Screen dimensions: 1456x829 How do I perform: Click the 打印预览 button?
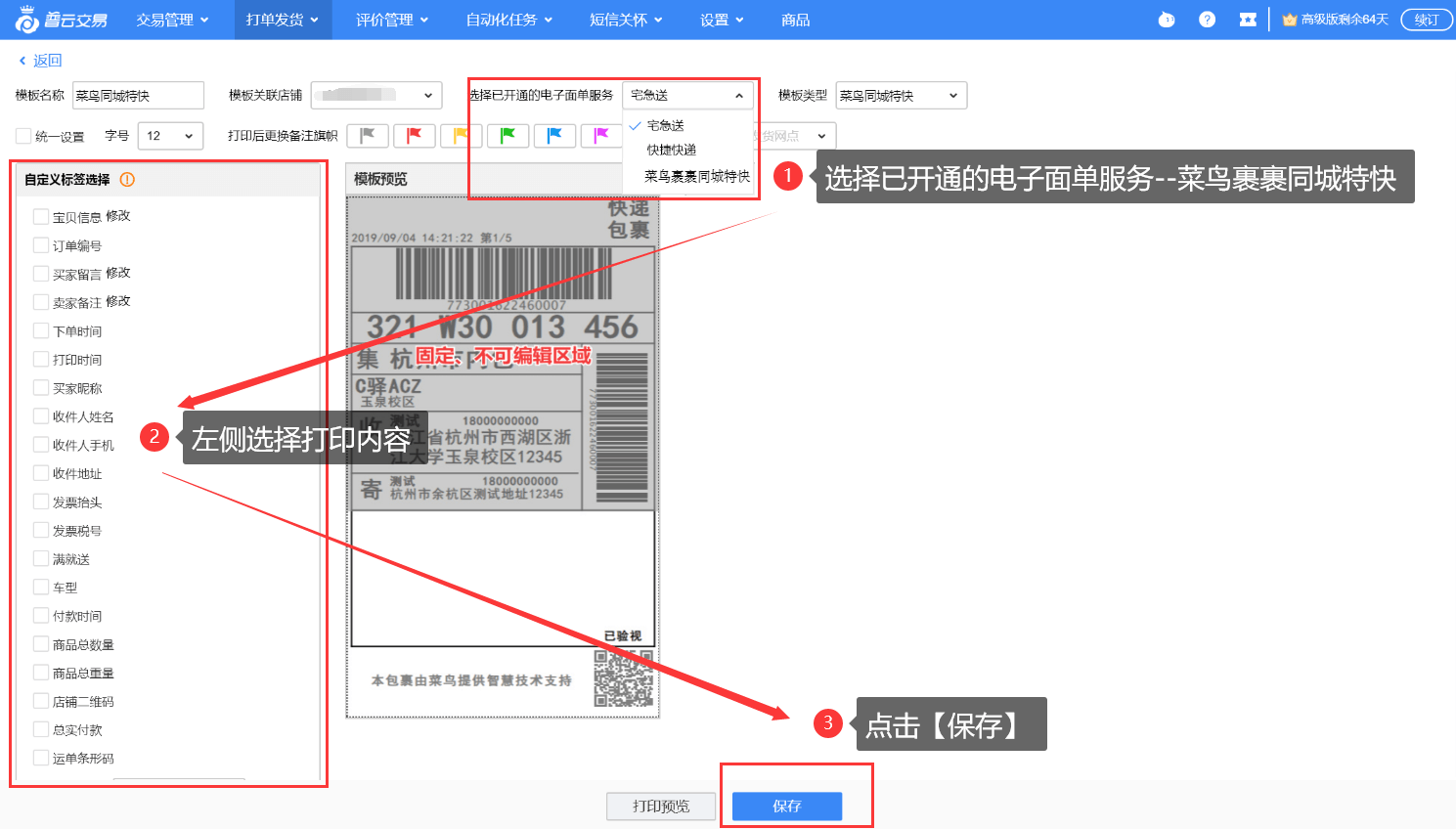pyautogui.click(x=661, y=807)
